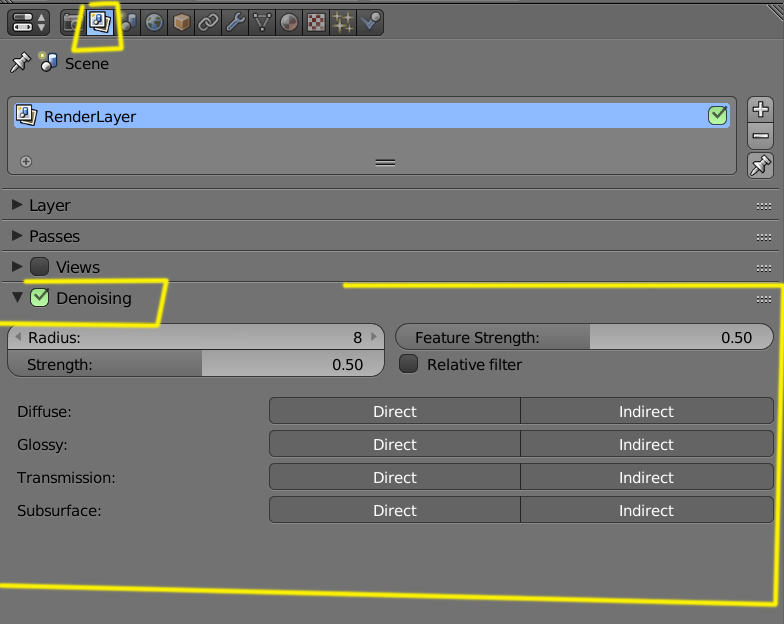Image resolution: width=784 pixels, height=624 pixels.
Task: Click Layer panel drag grip
Action: (764, 206)
